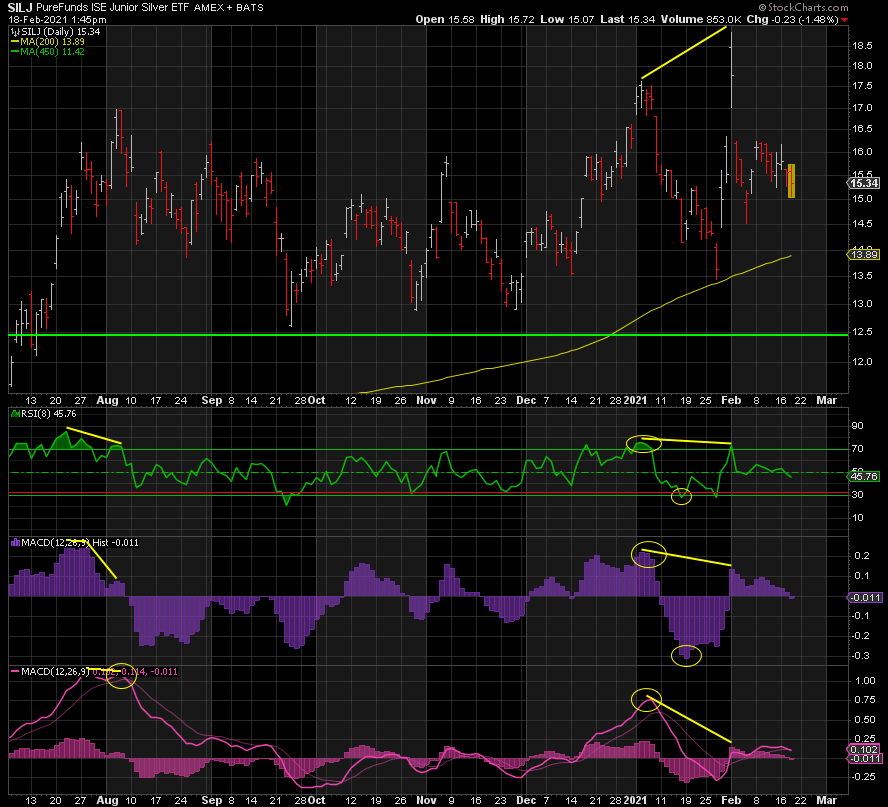The image size is (888, 807).
Task: Click the green dash marker beside MA(450)
Action: pos(15,52)
